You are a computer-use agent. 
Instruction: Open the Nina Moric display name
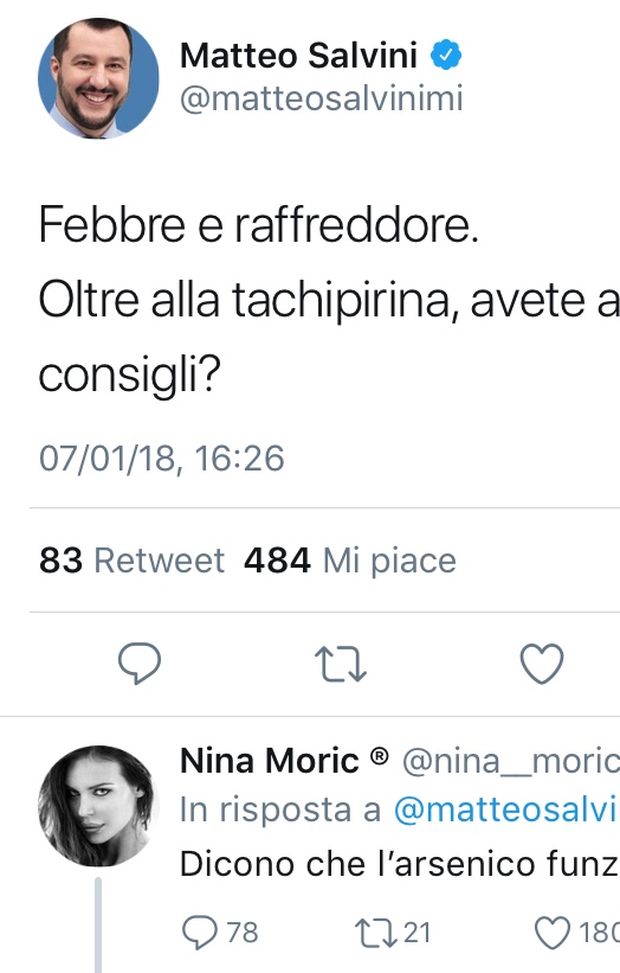coord(268,762)
